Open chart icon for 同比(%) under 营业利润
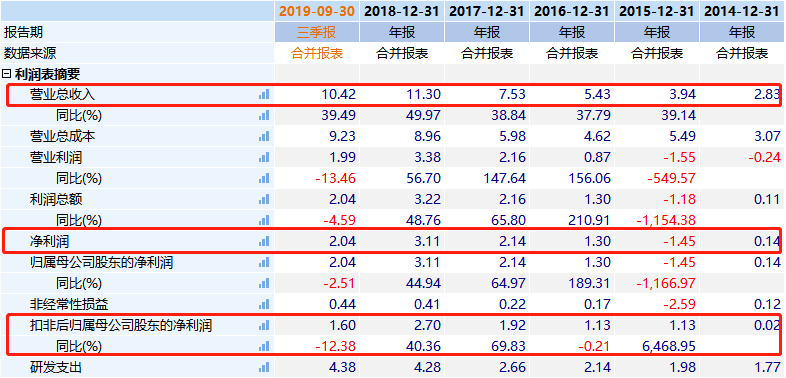Image resolution: width=786 pixels, height=378 pixels. pyautogui.click(x=264, y=178)
